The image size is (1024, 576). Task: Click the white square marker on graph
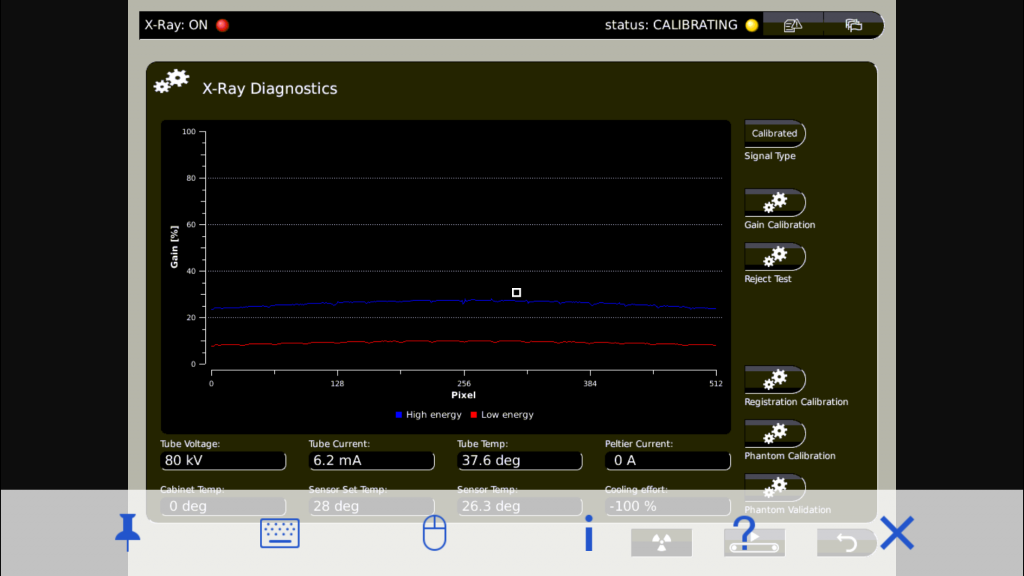click(516, 292)
